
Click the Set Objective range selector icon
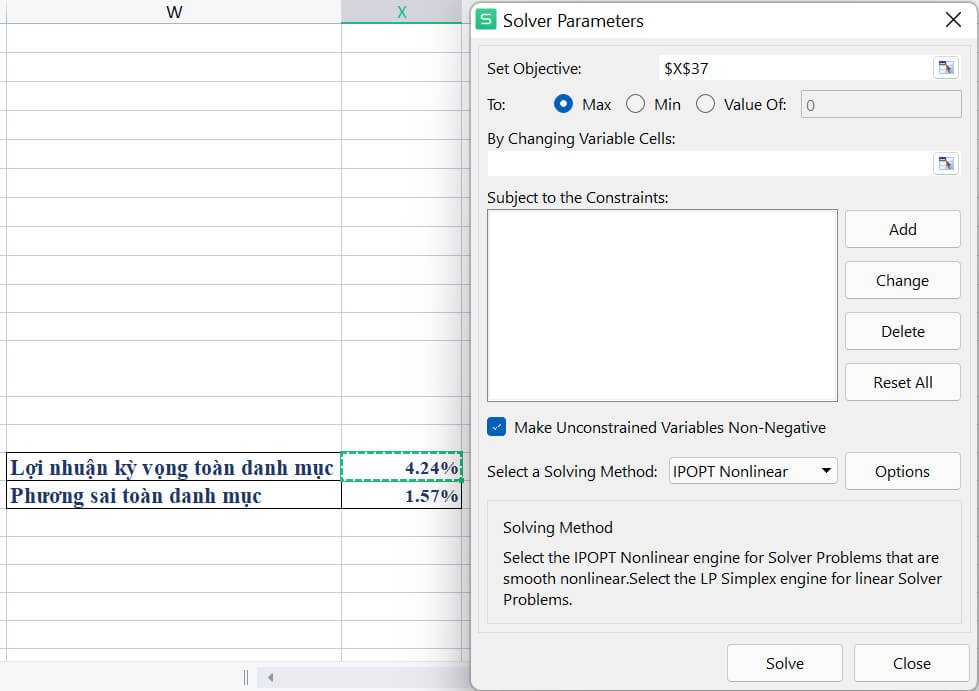coord(946,67)
